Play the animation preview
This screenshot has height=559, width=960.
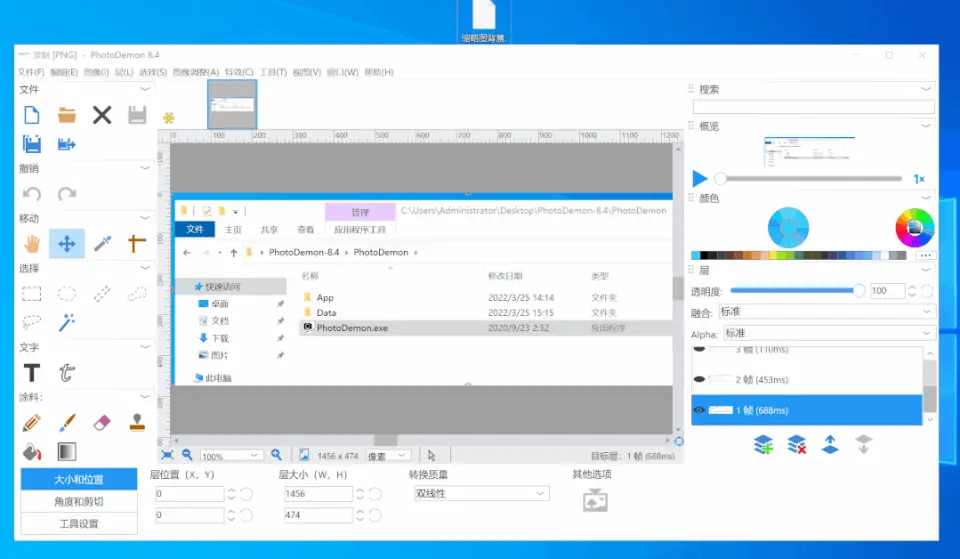pyautogui.click(x=700, y=179)
